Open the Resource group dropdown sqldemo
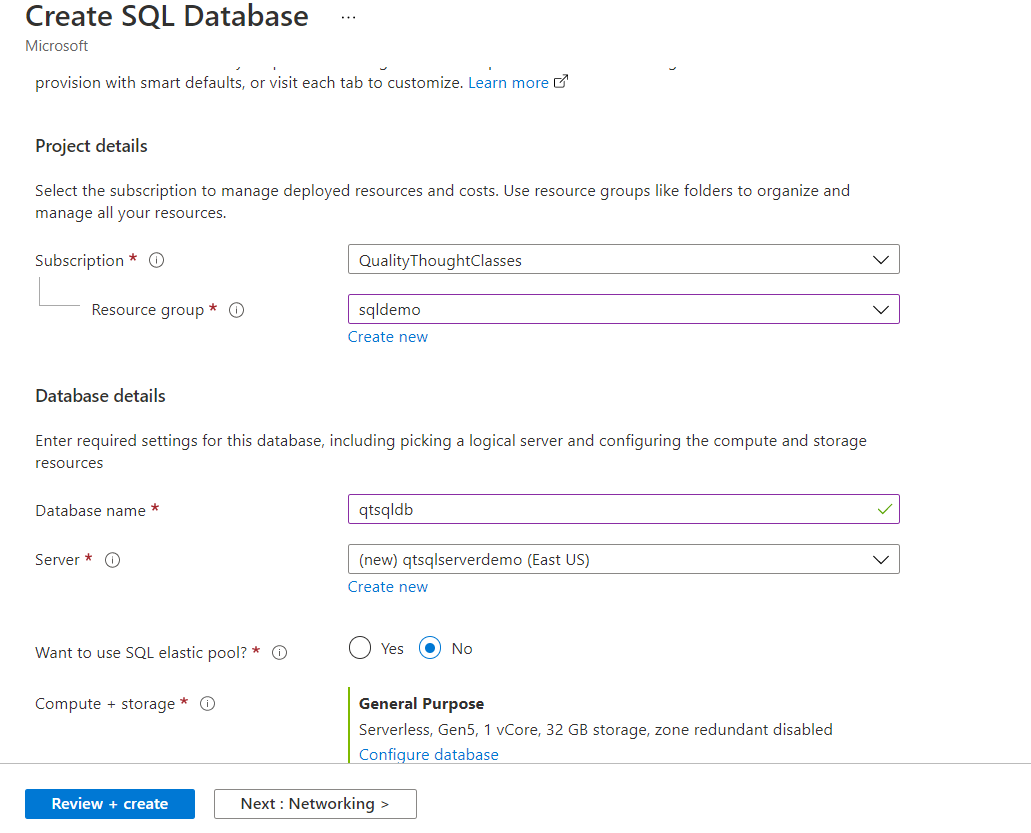 click(x=623, y=309)
